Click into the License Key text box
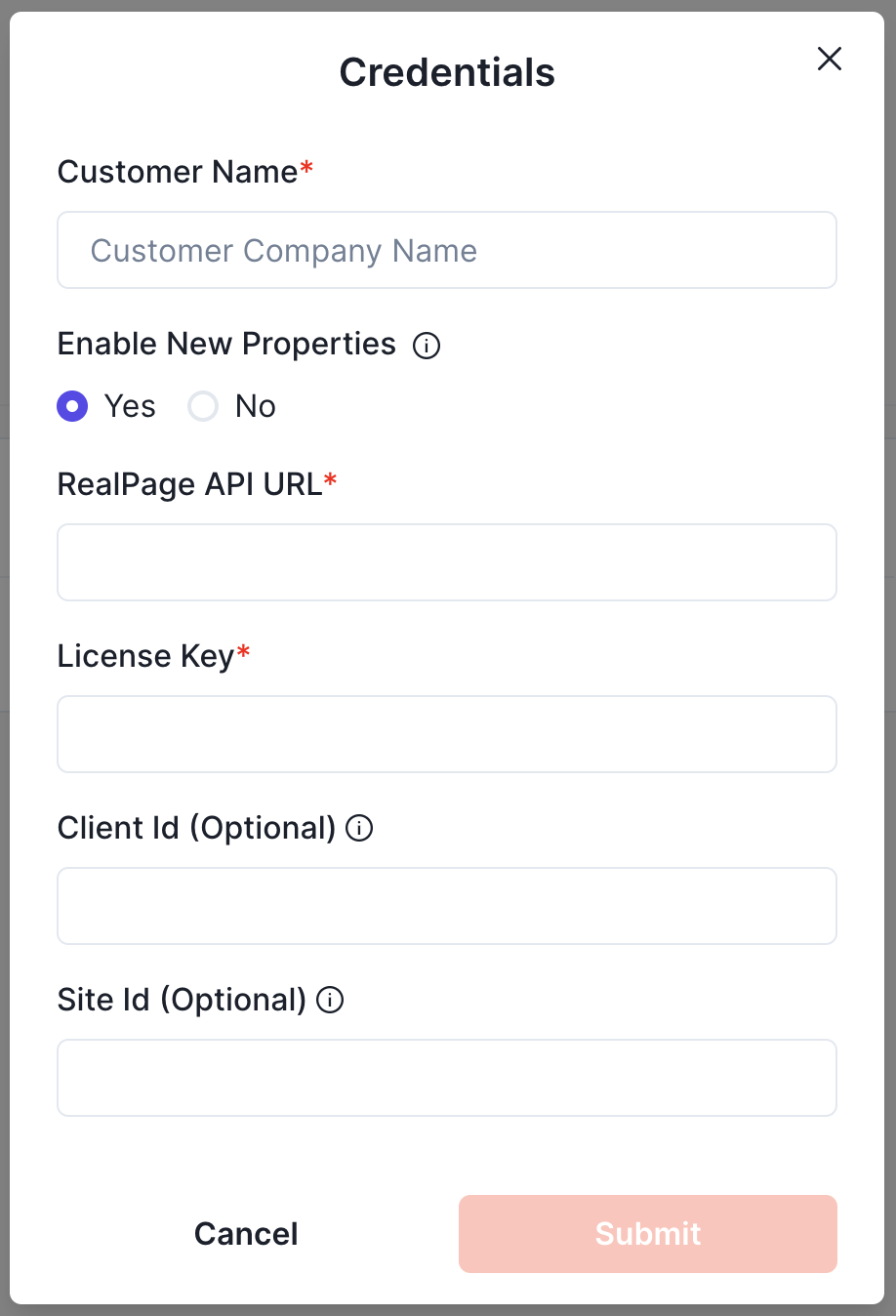 coord(447,734)
